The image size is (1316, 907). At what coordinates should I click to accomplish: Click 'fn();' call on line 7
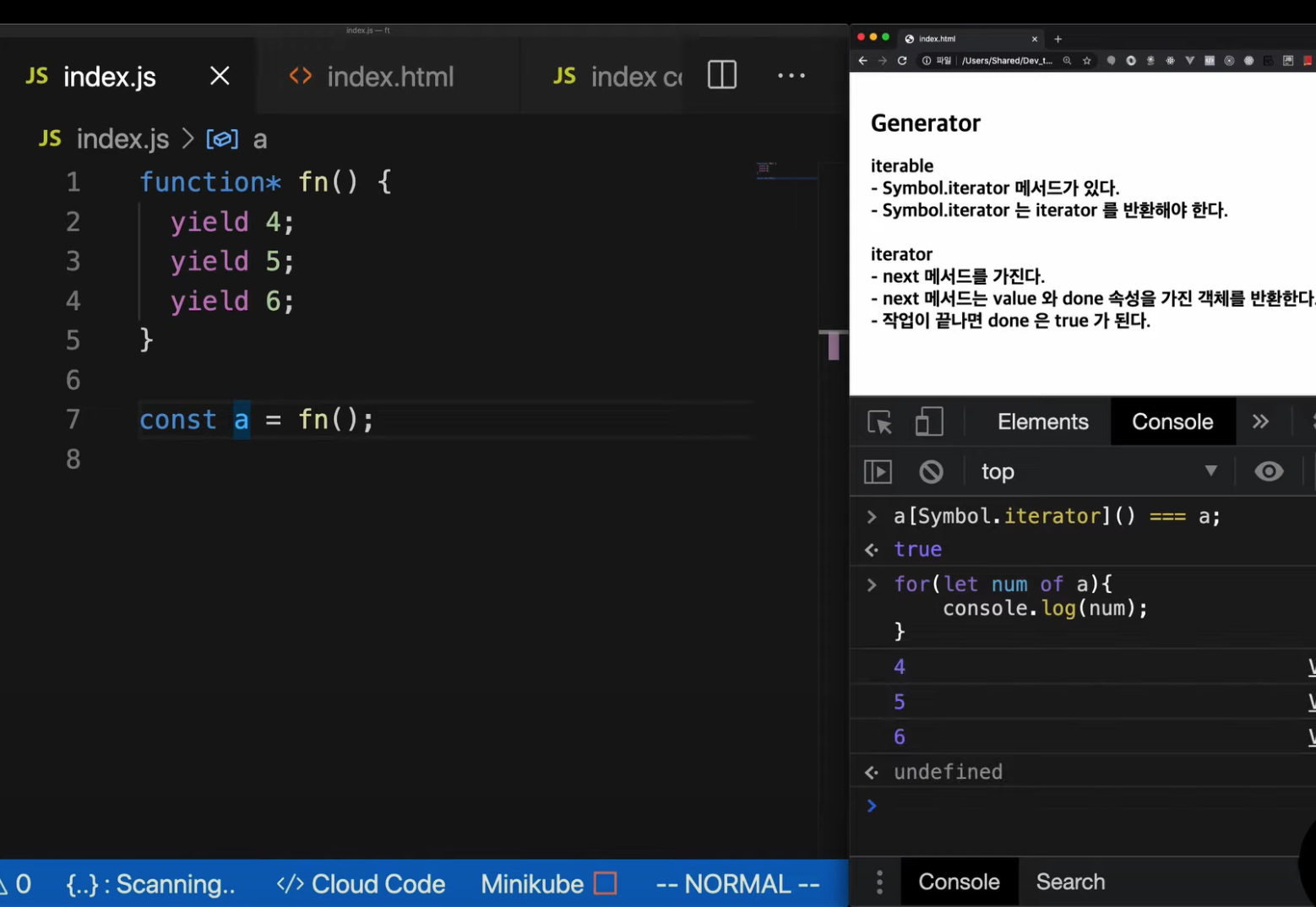tap(335, 420)
